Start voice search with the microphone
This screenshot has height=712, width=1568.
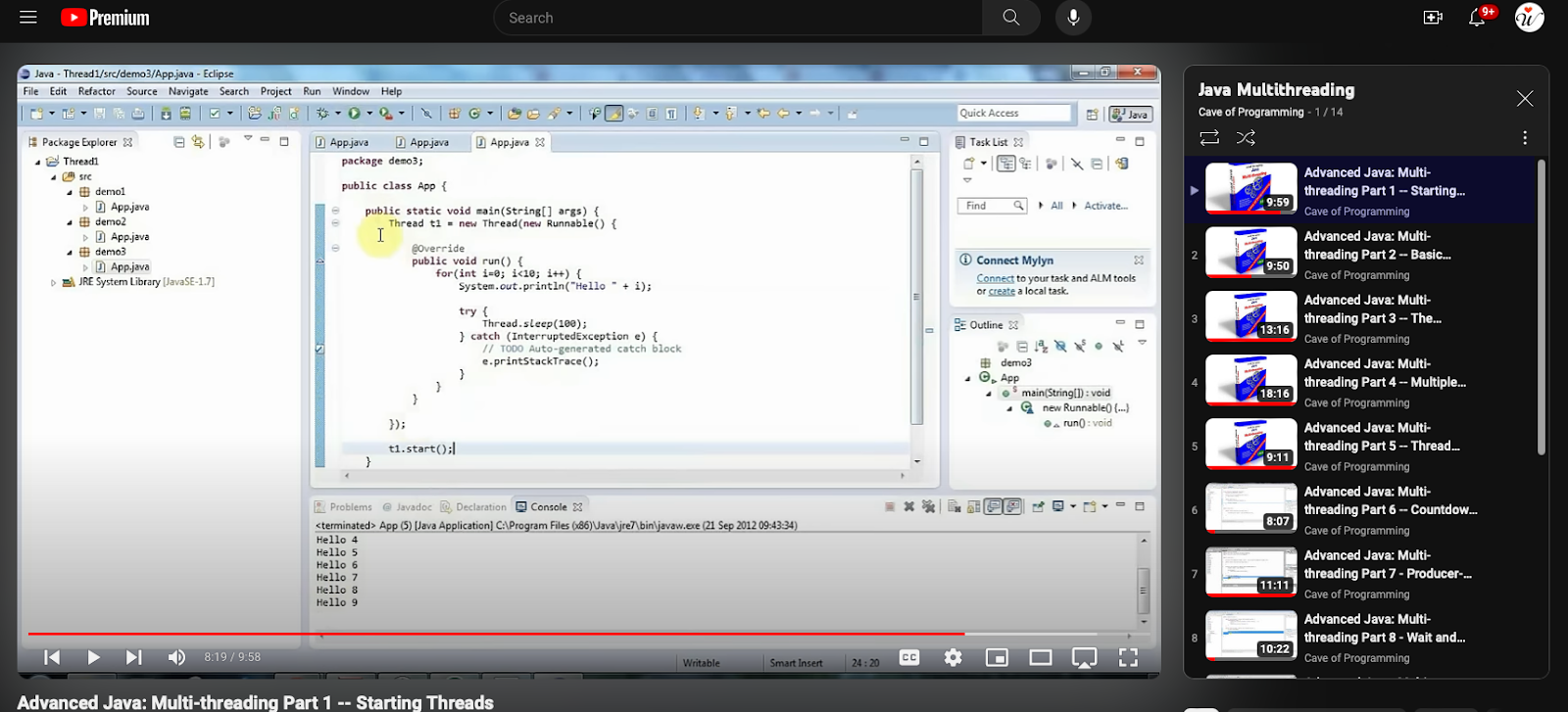(1073, 18)
